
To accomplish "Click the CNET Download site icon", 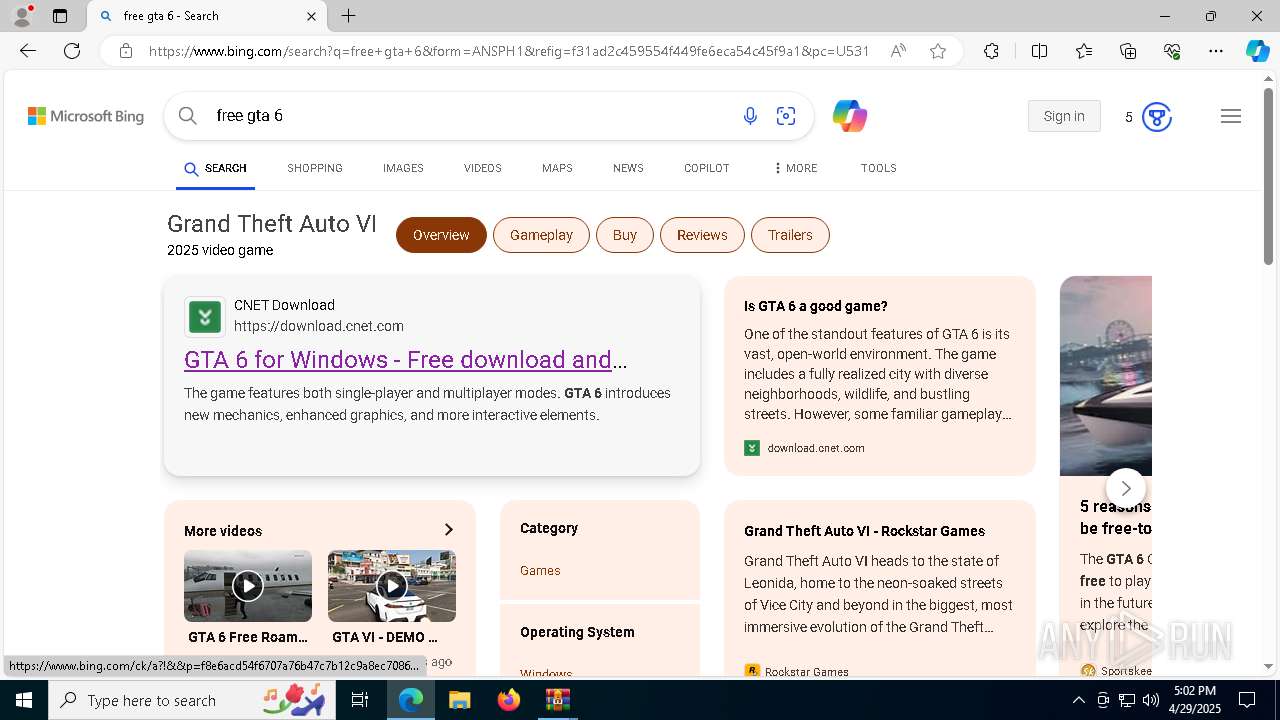I will click(205, 317).
